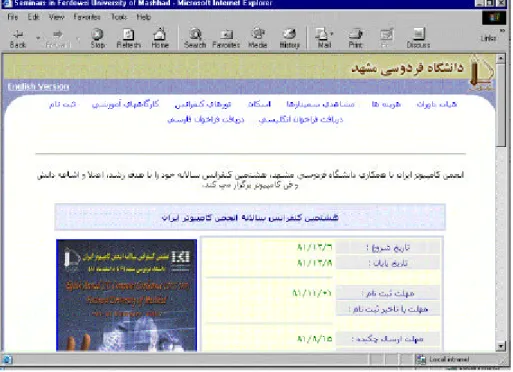513x372 pixels.
Task: Open the اسکان accommodation link
Action: coord(259,105)
